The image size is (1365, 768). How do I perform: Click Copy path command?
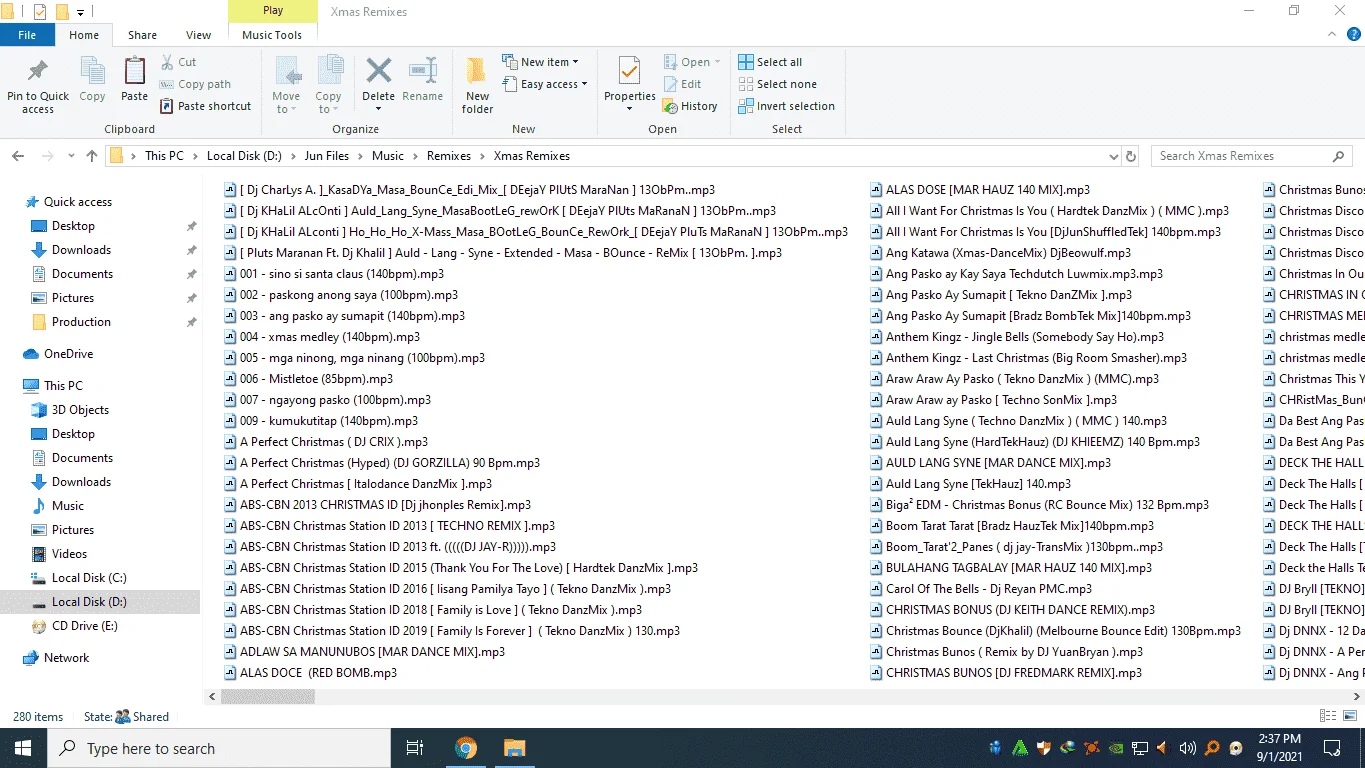click(195, 84)
